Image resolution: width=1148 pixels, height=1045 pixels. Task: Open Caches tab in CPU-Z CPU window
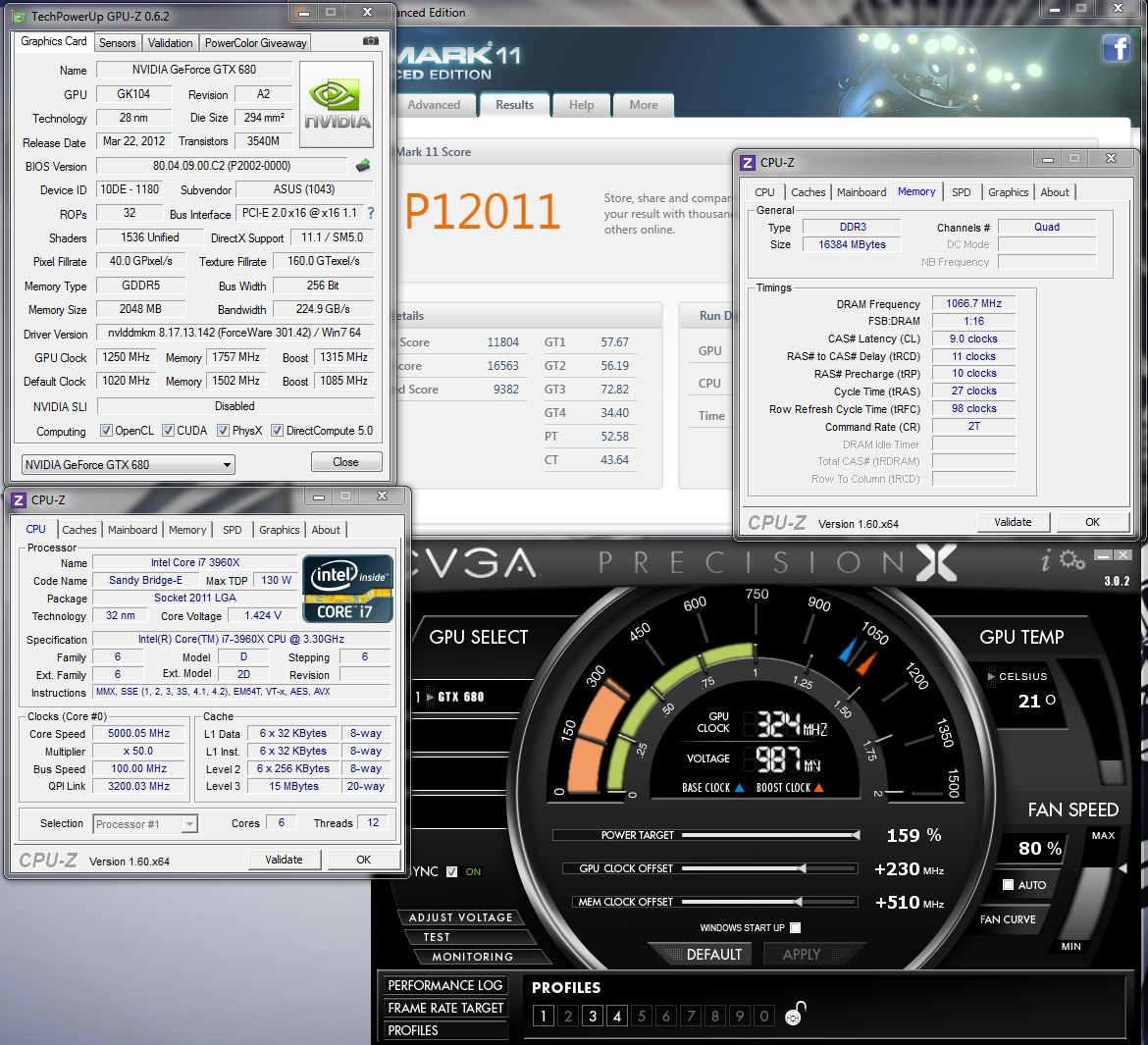pyautogui.click(x=79, y=530)
